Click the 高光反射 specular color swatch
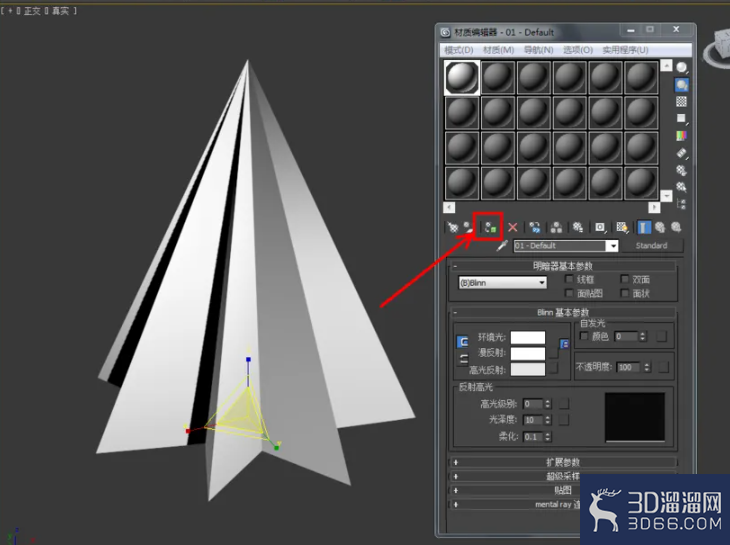730x545 pixels. [528, 370]
